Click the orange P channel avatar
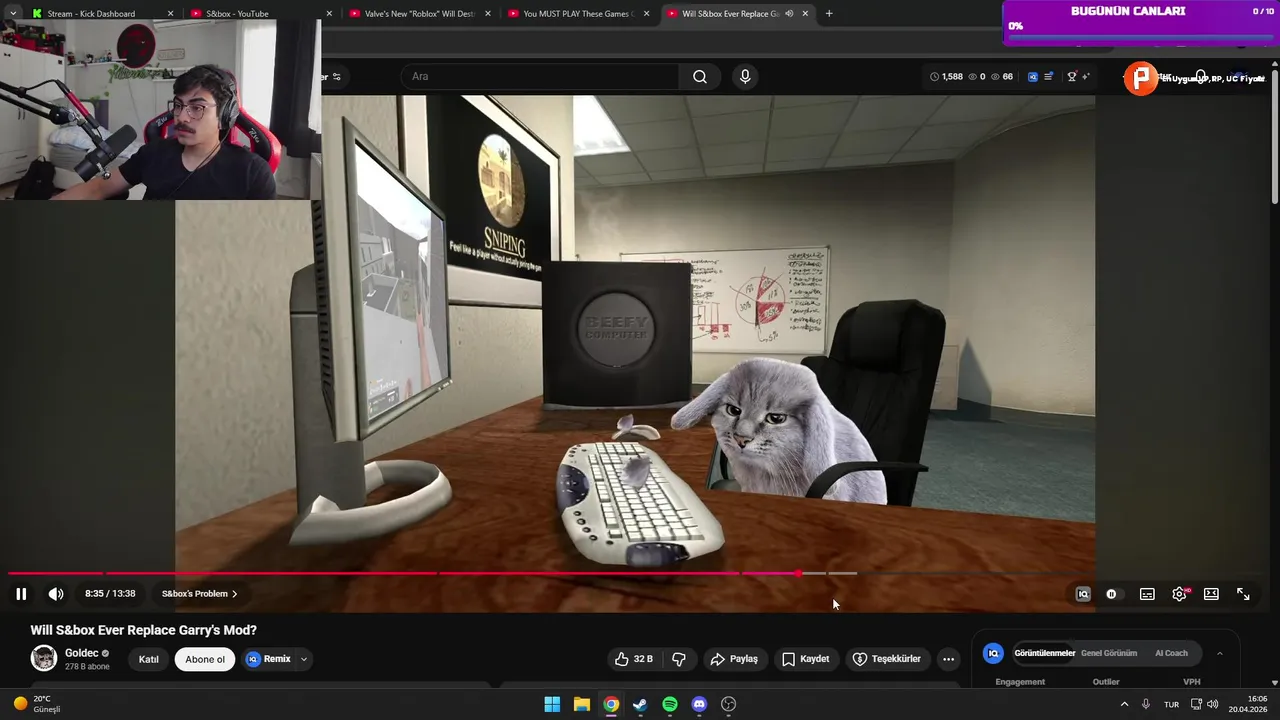Screen dimensions: 1280x720 coord(1141,79)
